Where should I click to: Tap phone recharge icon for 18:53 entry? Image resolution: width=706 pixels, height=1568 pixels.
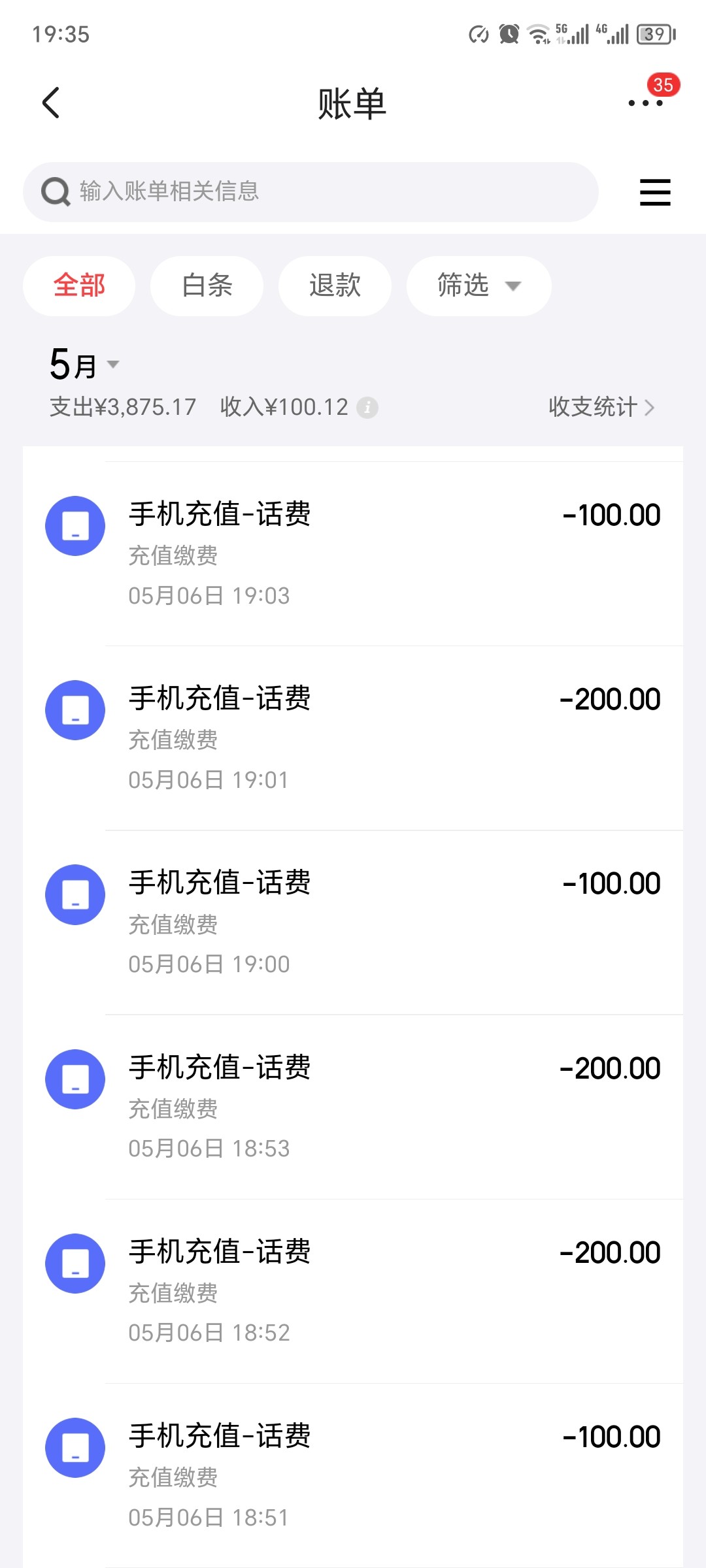75,1079
